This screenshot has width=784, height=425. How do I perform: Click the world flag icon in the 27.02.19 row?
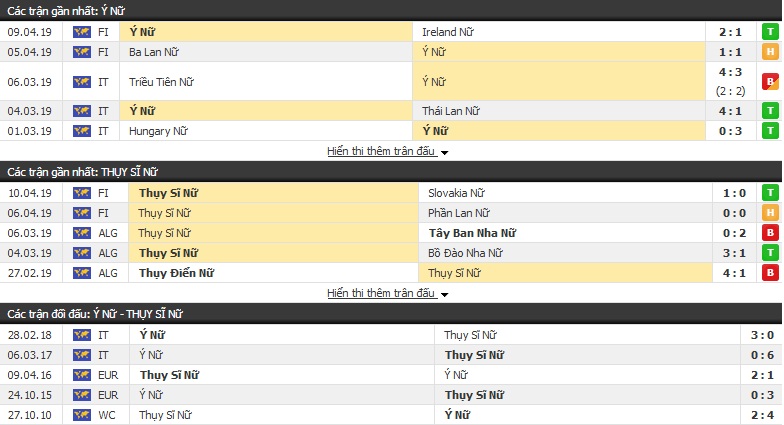(82, 273)
